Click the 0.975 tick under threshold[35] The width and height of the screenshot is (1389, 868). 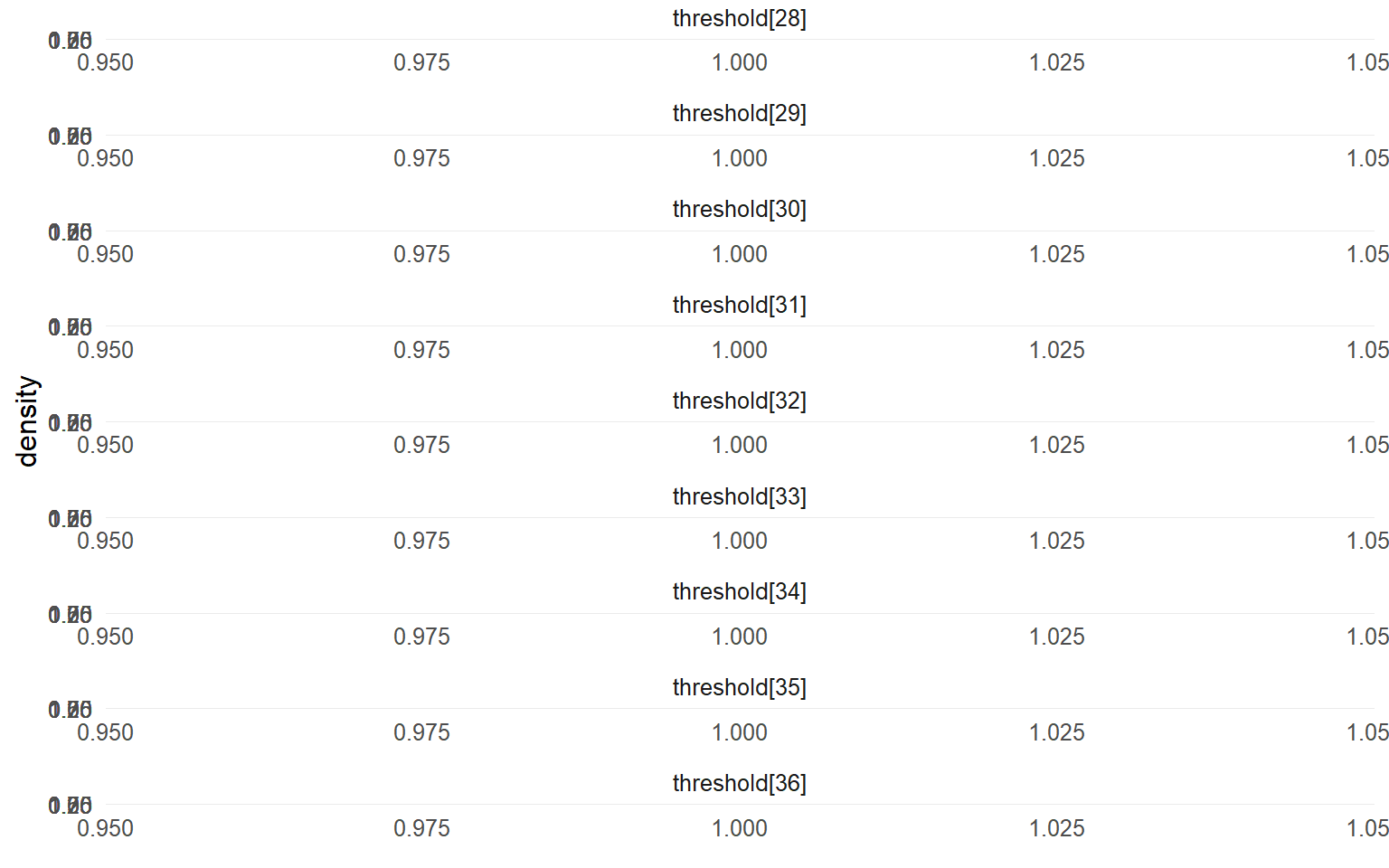pyautogui.click(x=421, y=733)
